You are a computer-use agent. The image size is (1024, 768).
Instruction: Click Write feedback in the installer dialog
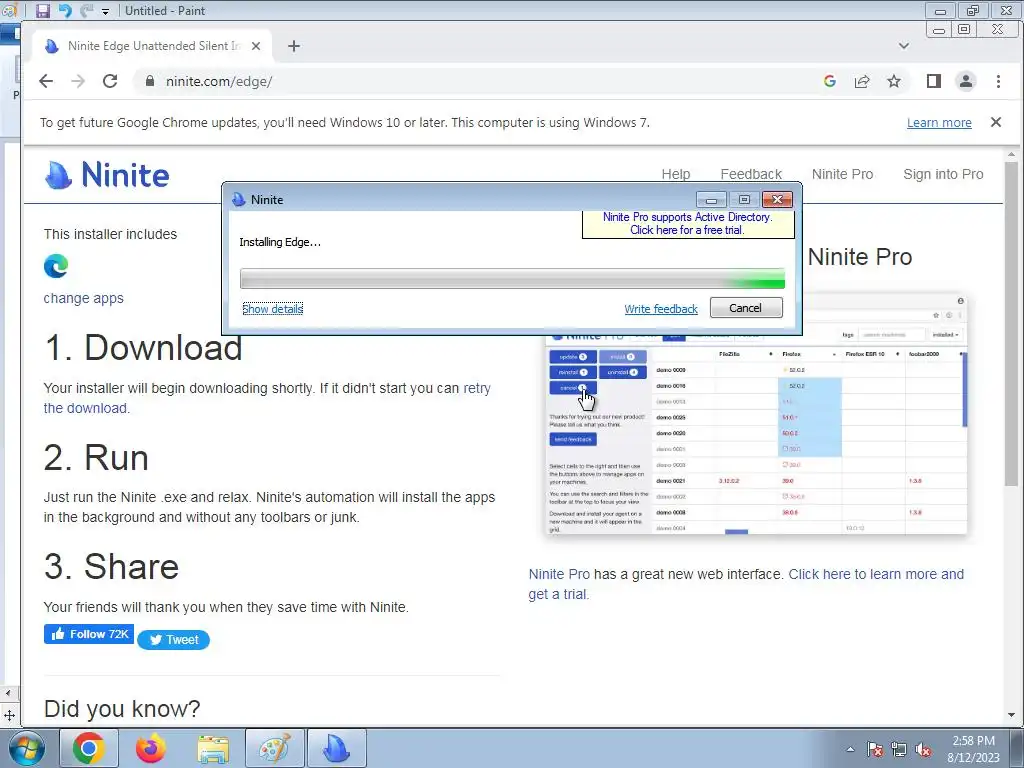pos(661,309)
